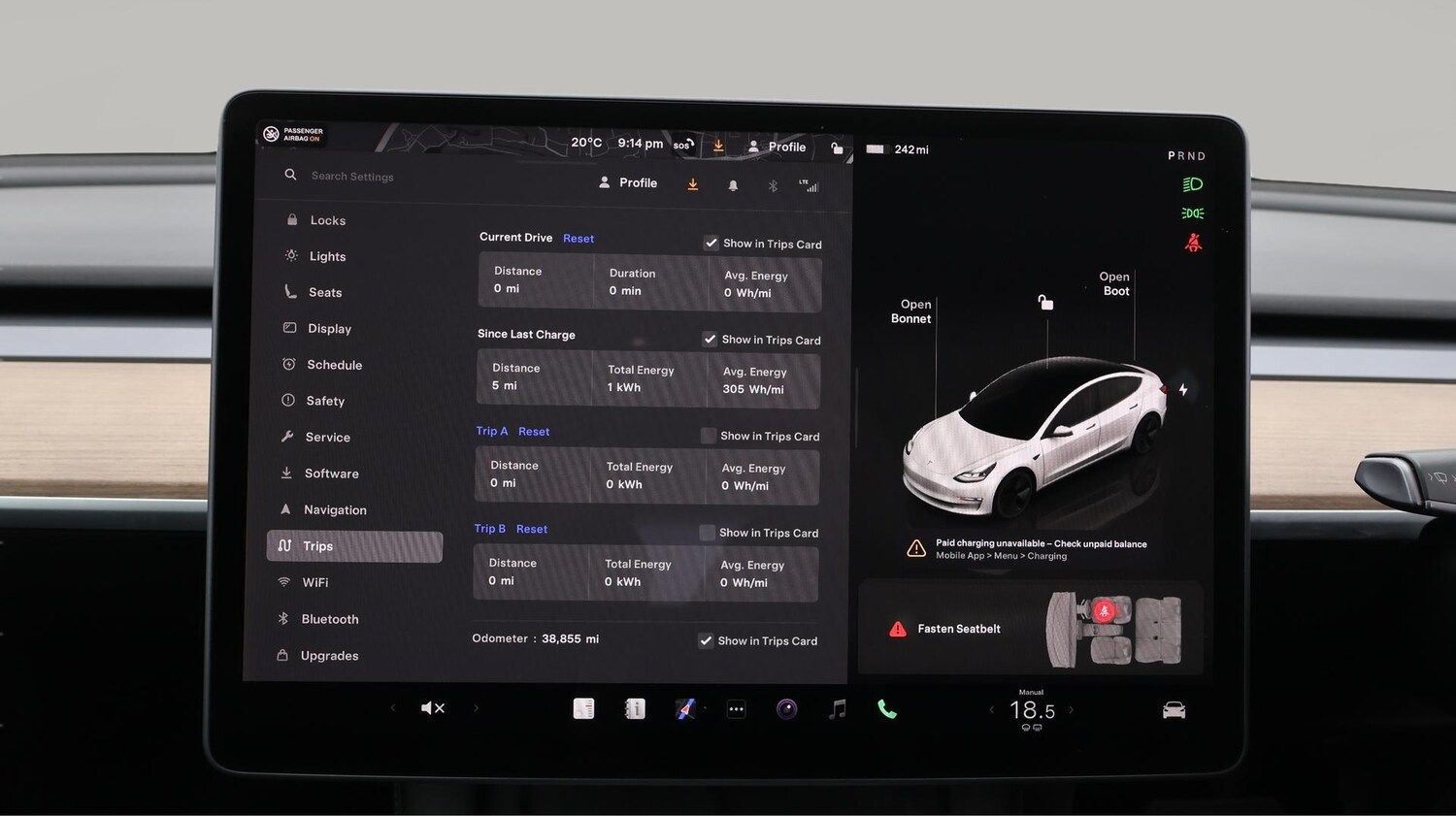Click Open Boot on car view
The image size is (1456, 816).
click(x=1115, y=283)
